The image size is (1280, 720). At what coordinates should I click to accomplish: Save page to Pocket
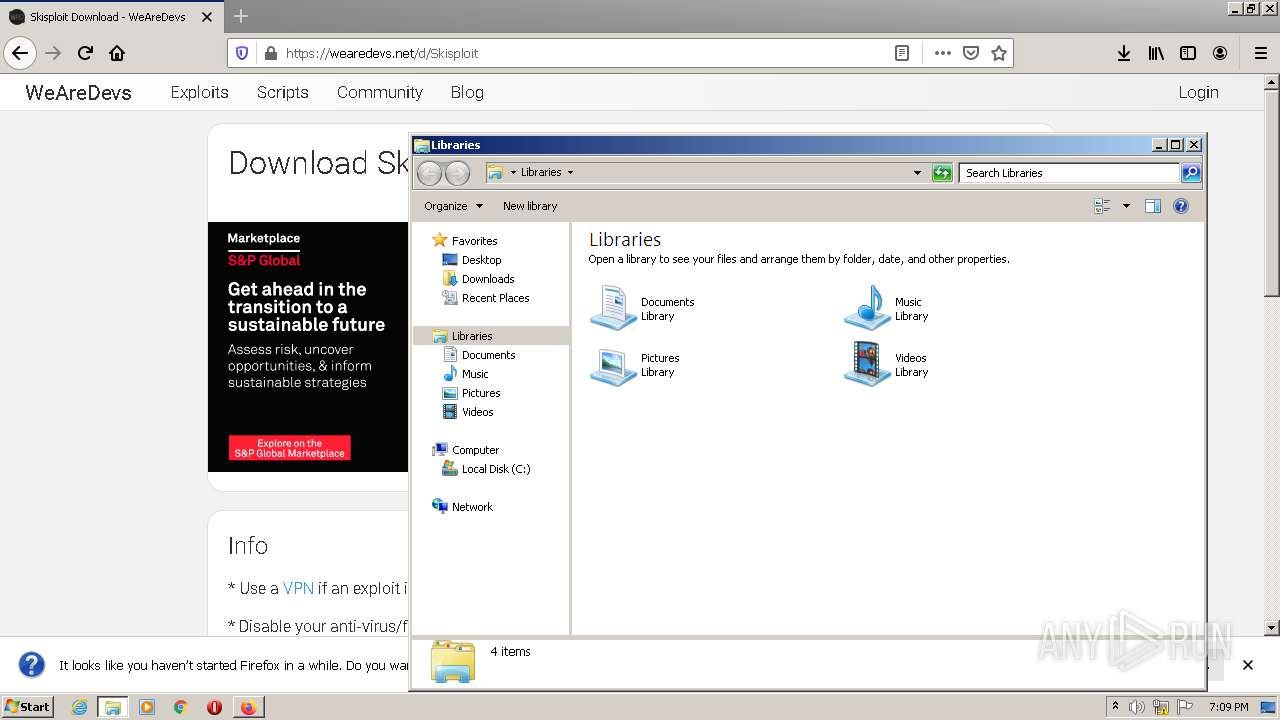tap(970, 53)
